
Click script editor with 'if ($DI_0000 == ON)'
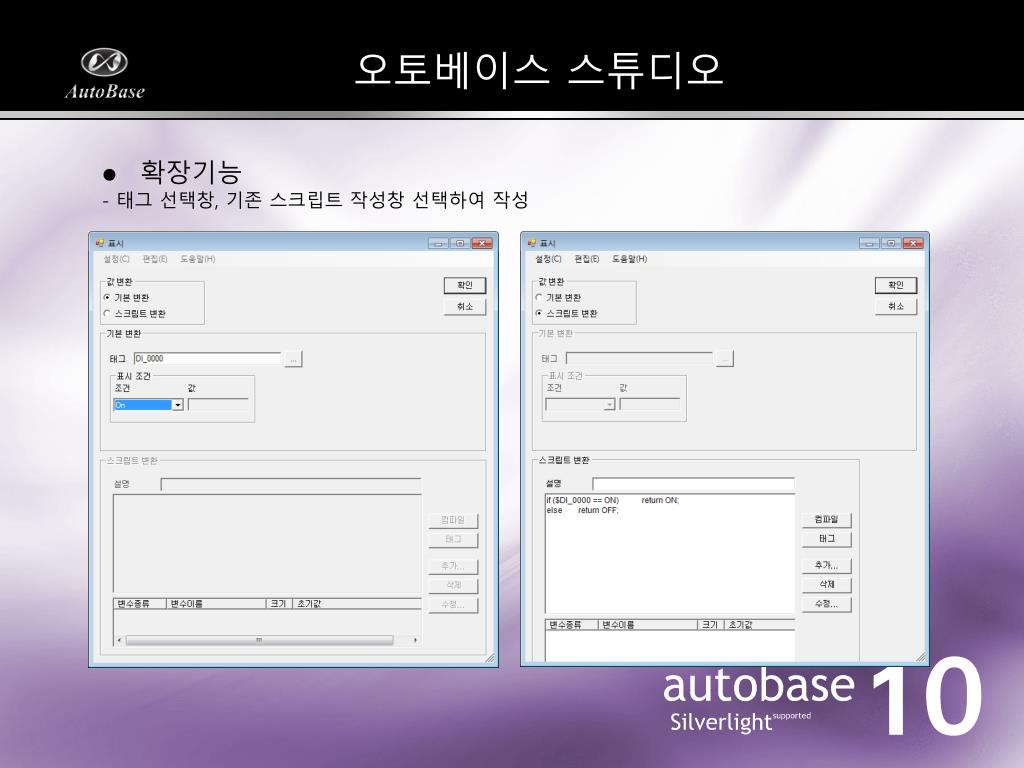[x=670, y=554]
